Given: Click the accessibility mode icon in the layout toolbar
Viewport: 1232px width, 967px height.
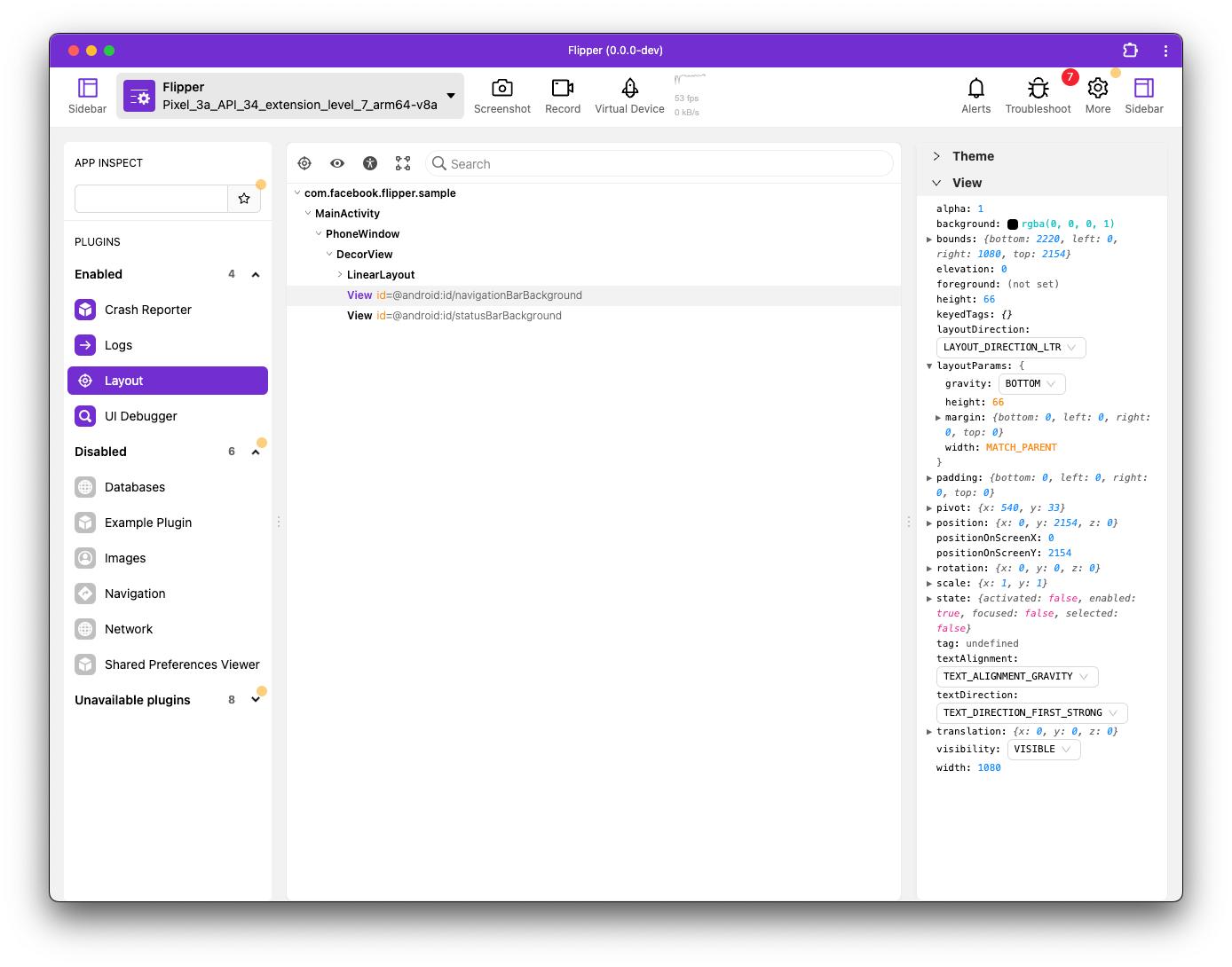Looking at the screenshot, I should (370, 163).
